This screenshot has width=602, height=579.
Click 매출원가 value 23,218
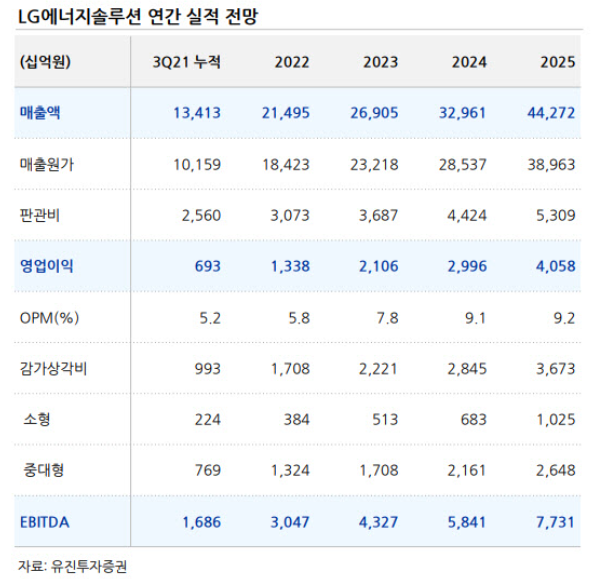[374, 165]
